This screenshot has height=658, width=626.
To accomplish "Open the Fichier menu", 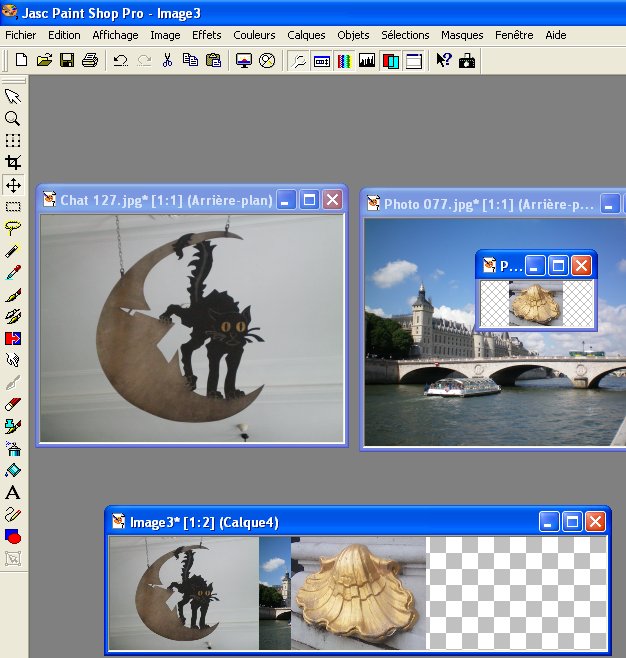I will [x=21, y=35].
